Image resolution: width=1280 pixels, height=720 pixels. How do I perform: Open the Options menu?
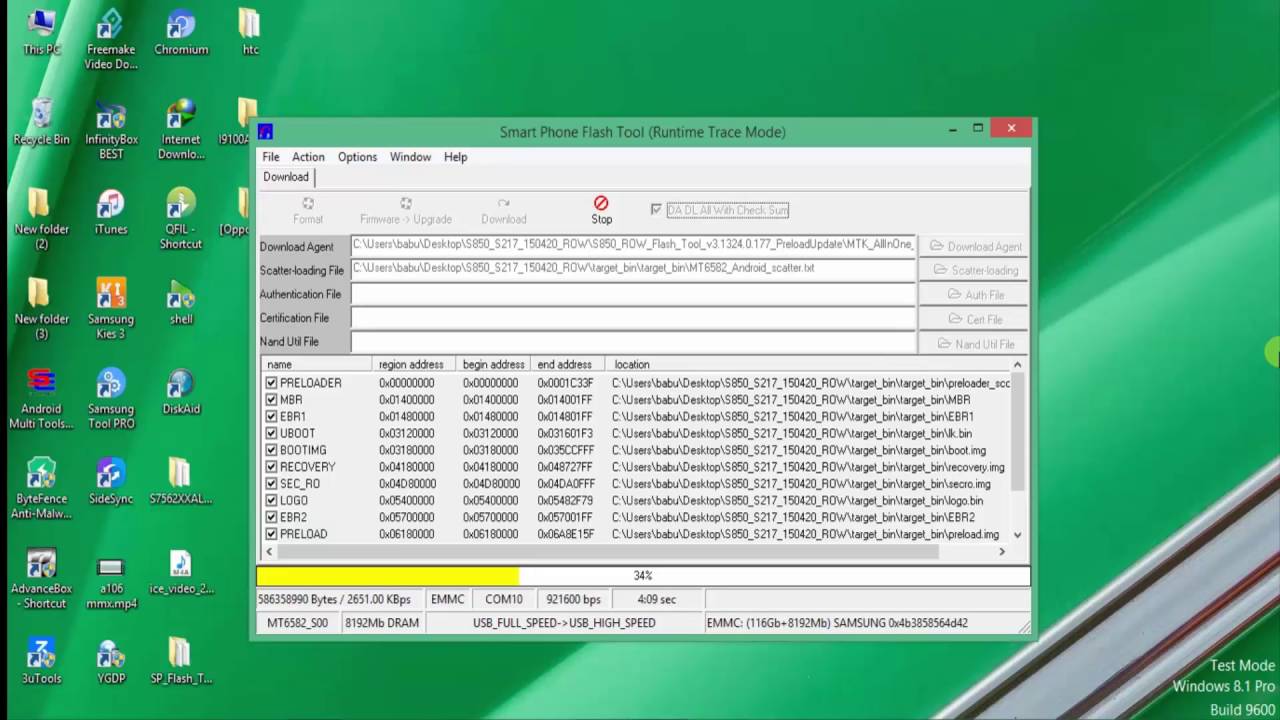[x=357, y=157]
